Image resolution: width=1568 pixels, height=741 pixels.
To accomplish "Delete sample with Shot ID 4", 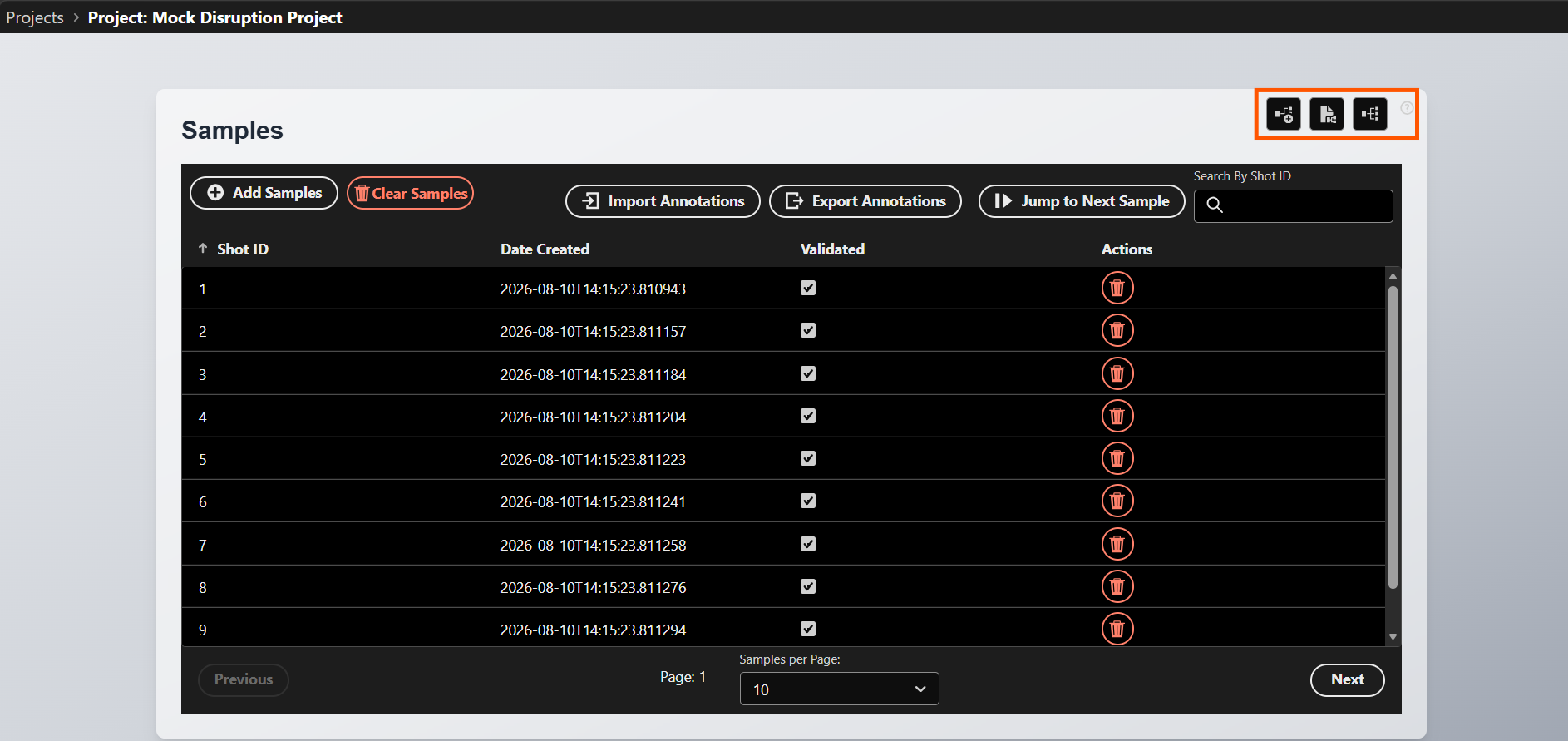I will click(1117, 416).
